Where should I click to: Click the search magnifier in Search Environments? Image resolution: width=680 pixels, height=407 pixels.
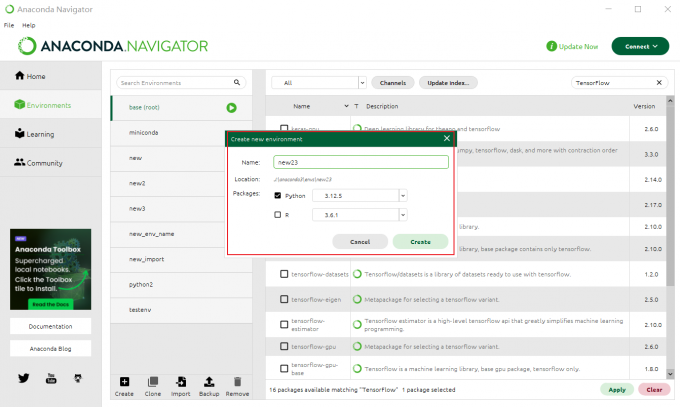tap(237, 82)
